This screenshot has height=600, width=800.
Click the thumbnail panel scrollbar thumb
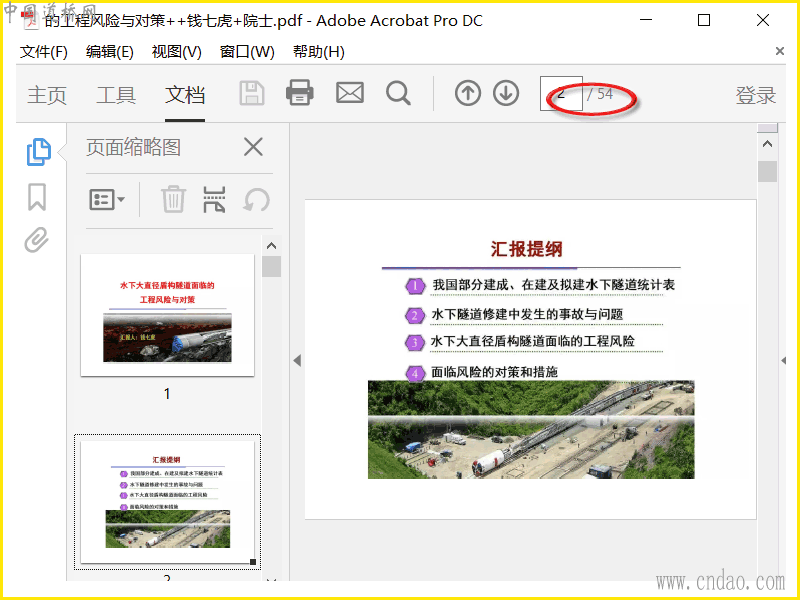(271, 266)
